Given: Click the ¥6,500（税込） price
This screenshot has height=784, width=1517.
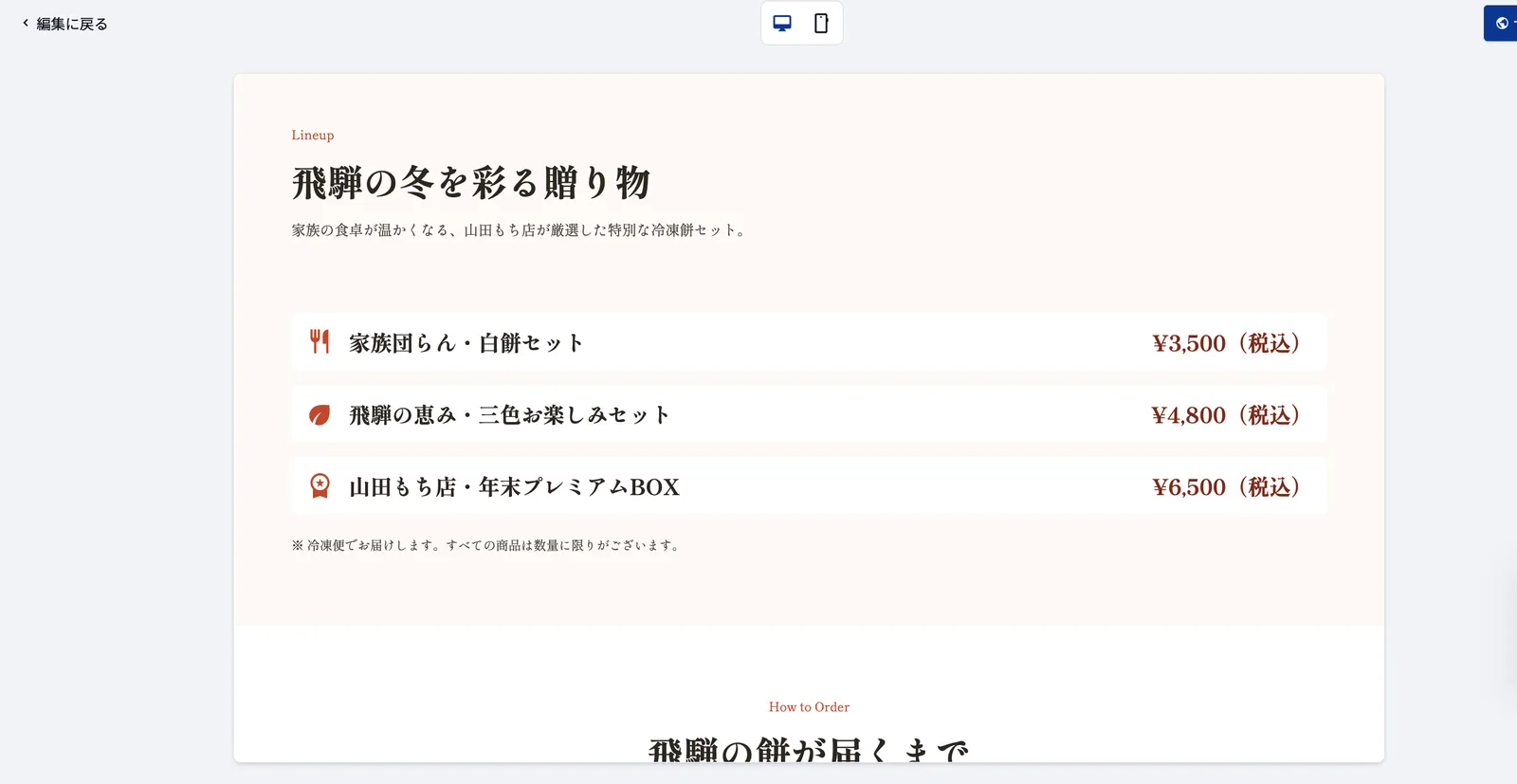Looking at the screenshot, I should click(x=1225, y=487).
